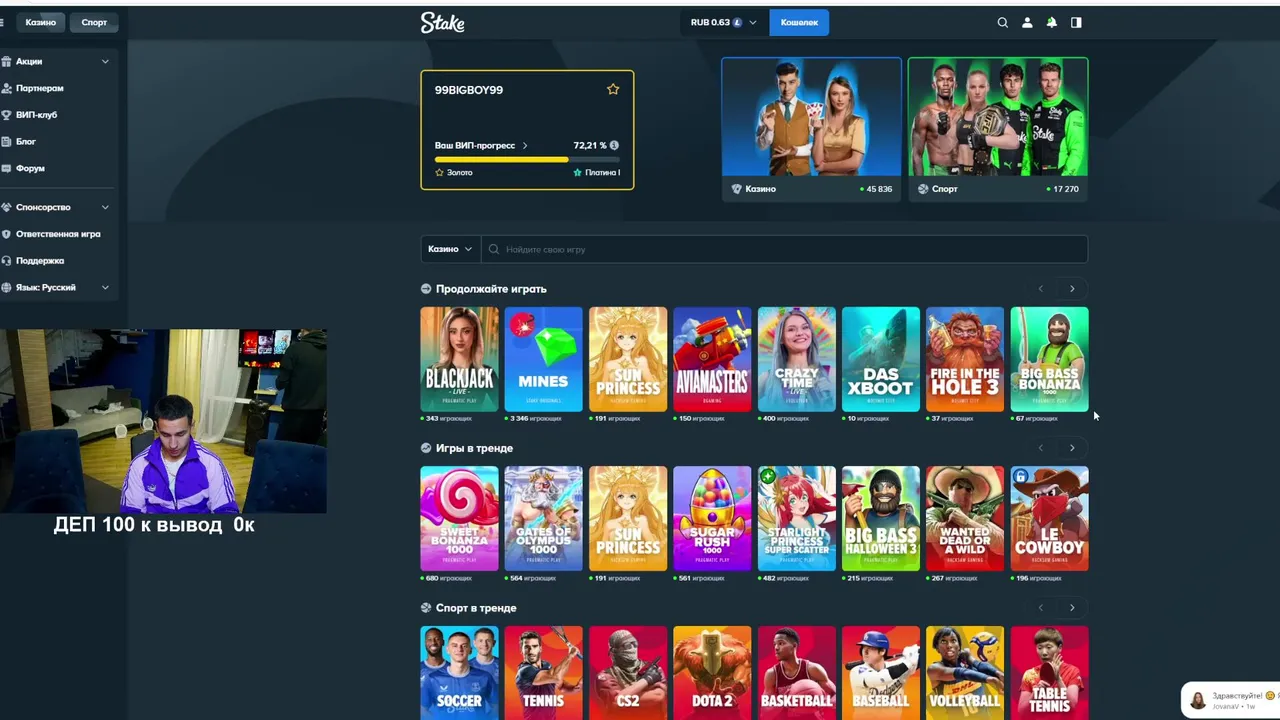Click the sidebar hamburger menu icon
1280x720 pixels.
[2, 22]
